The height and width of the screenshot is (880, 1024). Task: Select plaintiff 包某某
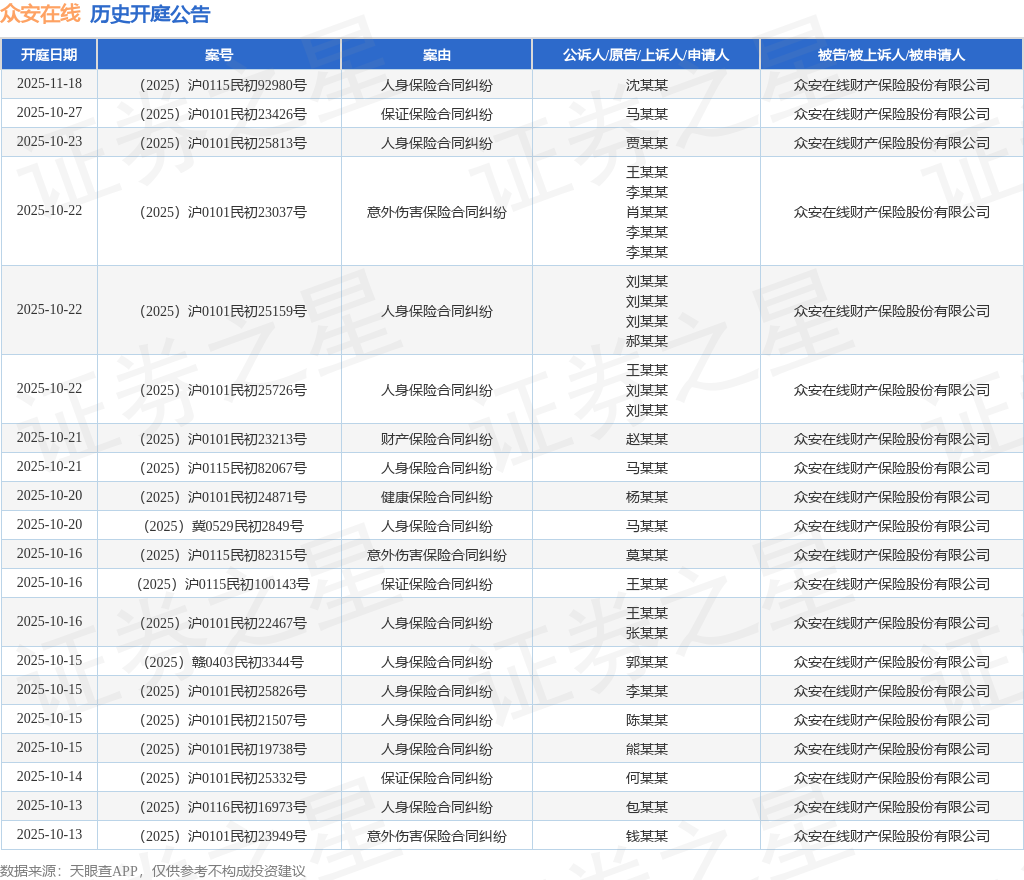tap(647, 808)
